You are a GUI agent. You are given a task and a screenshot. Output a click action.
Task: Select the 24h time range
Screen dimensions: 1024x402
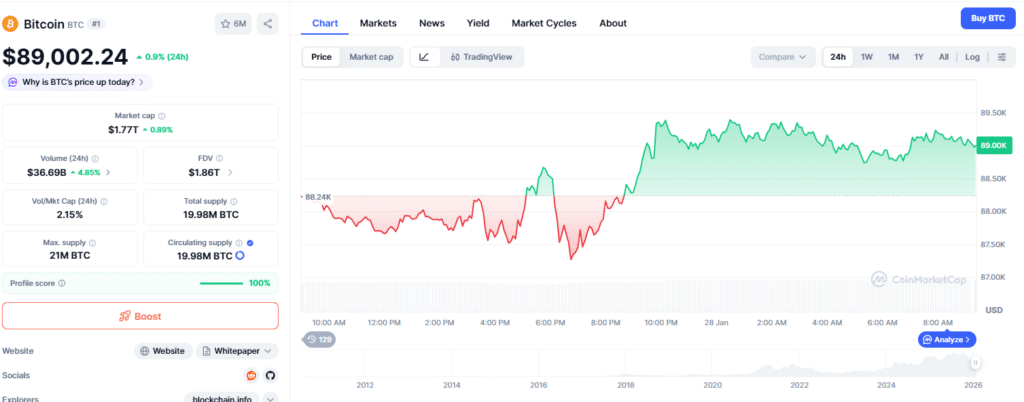coord(838,57)
